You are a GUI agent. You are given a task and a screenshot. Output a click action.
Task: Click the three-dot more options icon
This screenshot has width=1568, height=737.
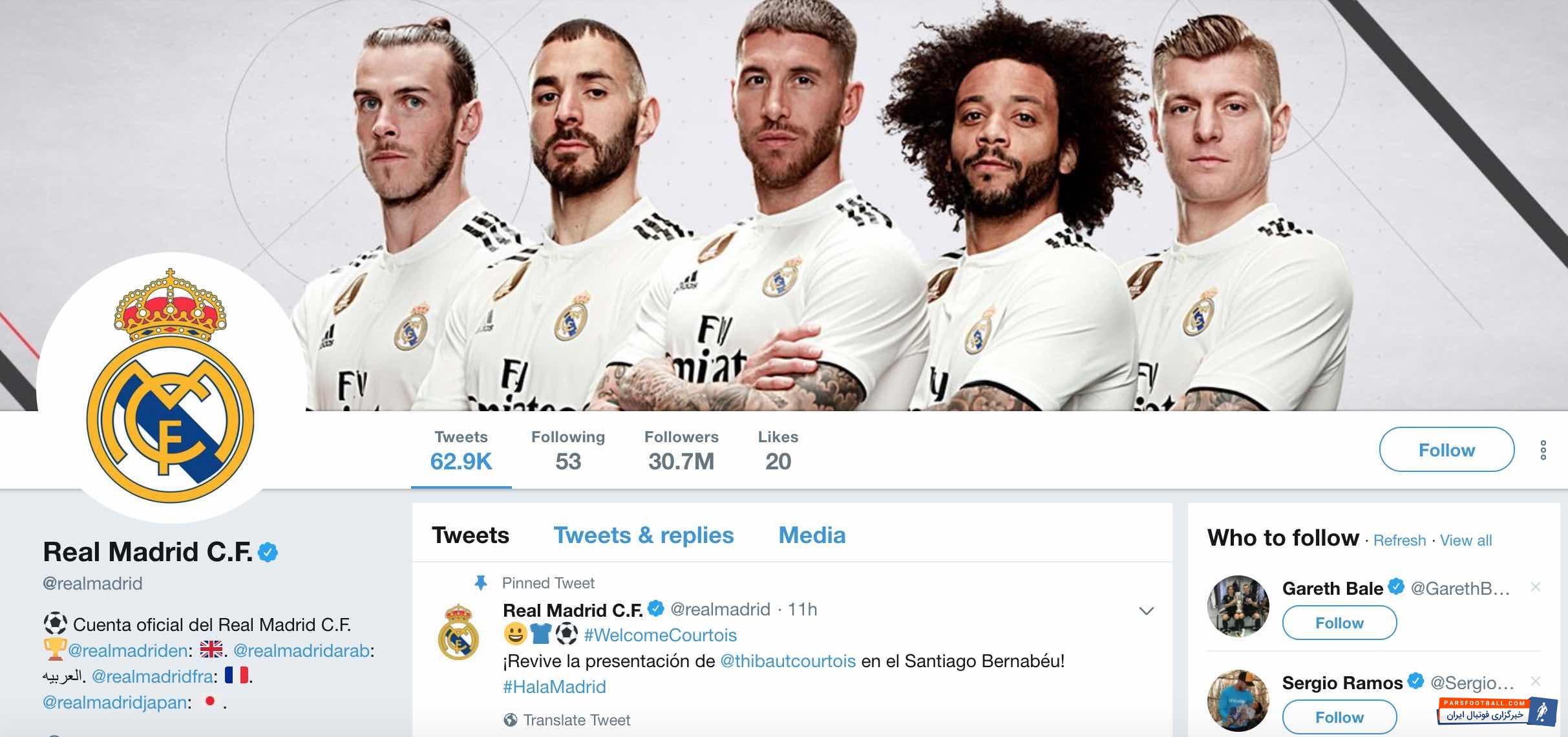coord(1543,450)
